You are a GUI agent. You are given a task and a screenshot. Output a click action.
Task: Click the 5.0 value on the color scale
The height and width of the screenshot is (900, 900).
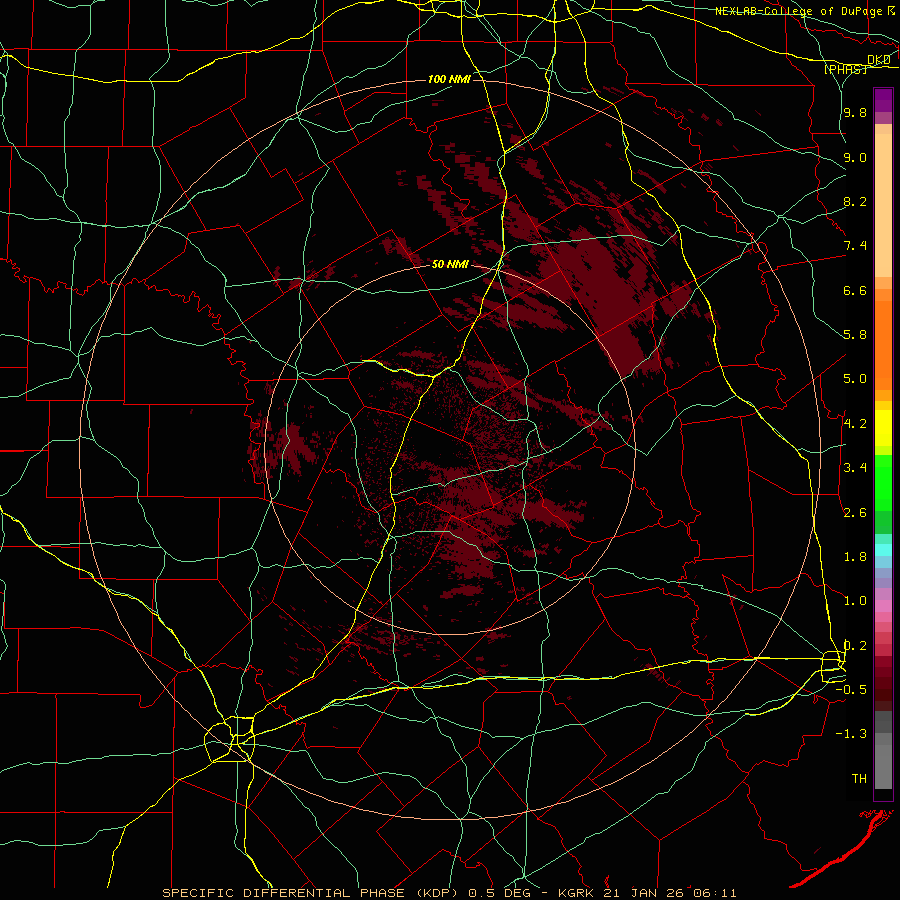855,379
